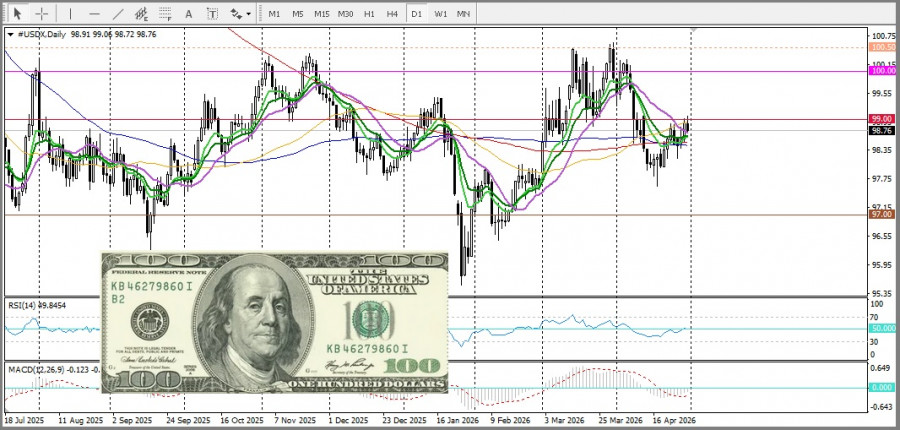The image size is (900, 430).
Task: Select the Equidistant Channel tool
Action: (x=141, y=13)
